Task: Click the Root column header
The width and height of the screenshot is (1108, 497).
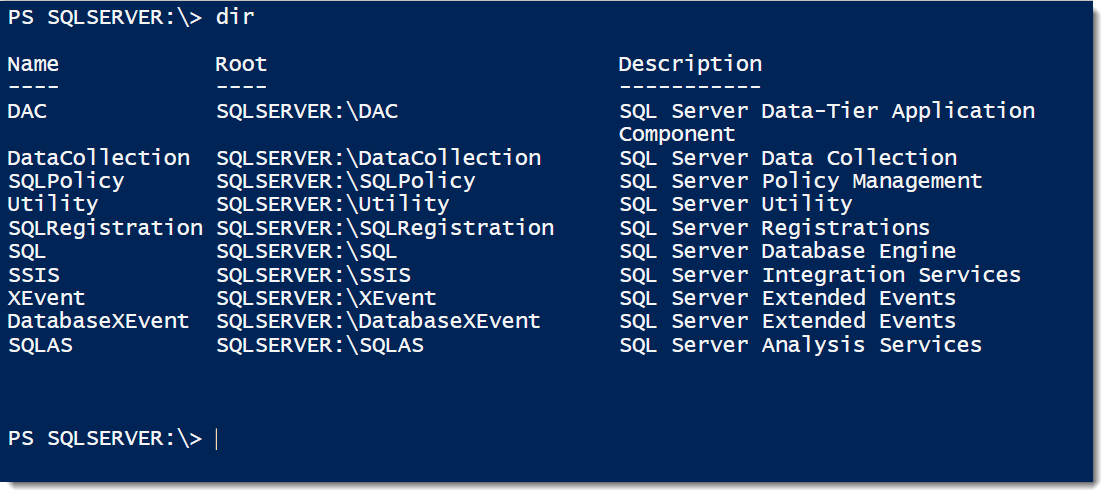Action: click(x=241, y=64)
